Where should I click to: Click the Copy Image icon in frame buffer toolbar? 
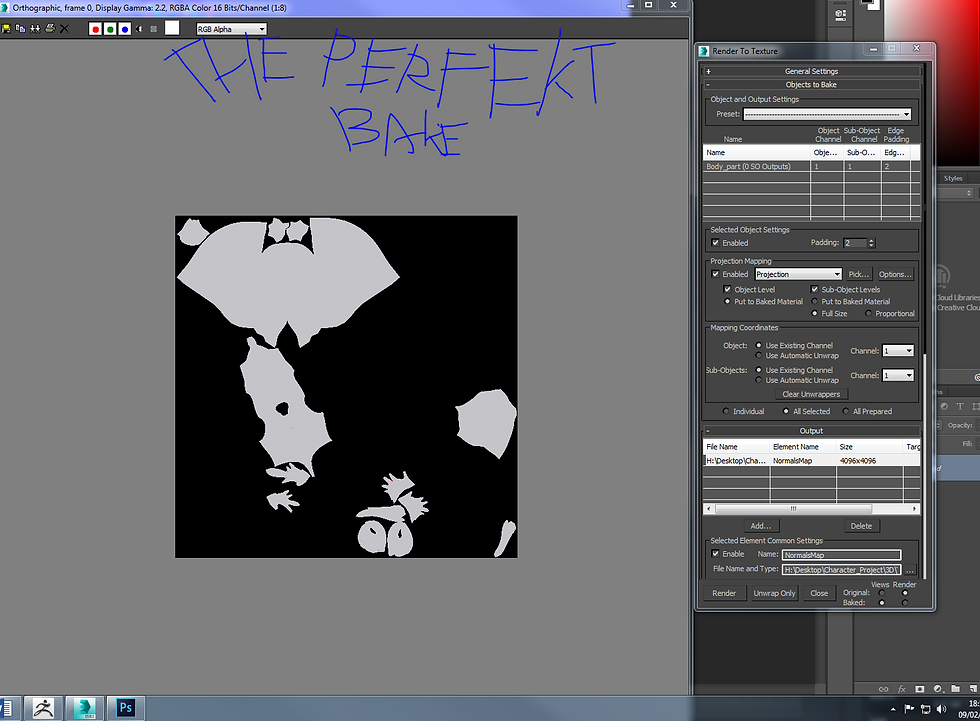pyautogui.click(x=20, y=29)
